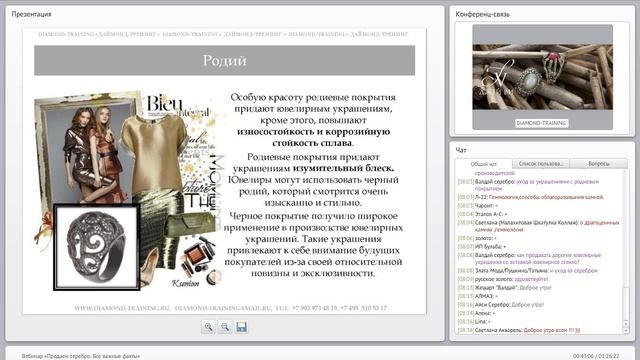Select the Светлана Акварель chat message
The width and height of the screenshot is (640, 360).
(519, 330)
